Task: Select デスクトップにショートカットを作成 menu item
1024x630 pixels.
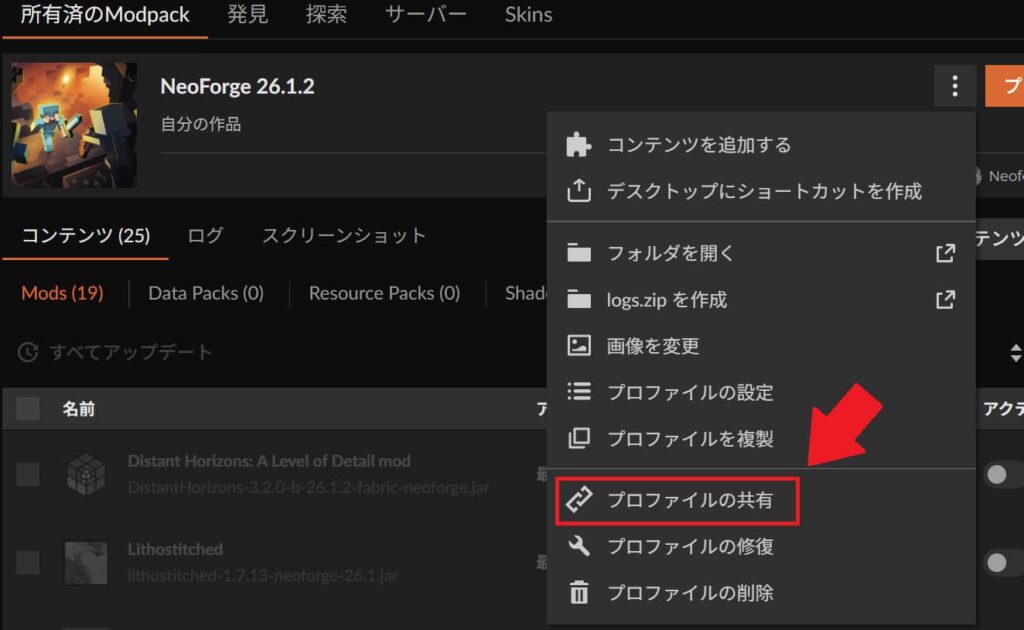Action: [x=761, y=191]
